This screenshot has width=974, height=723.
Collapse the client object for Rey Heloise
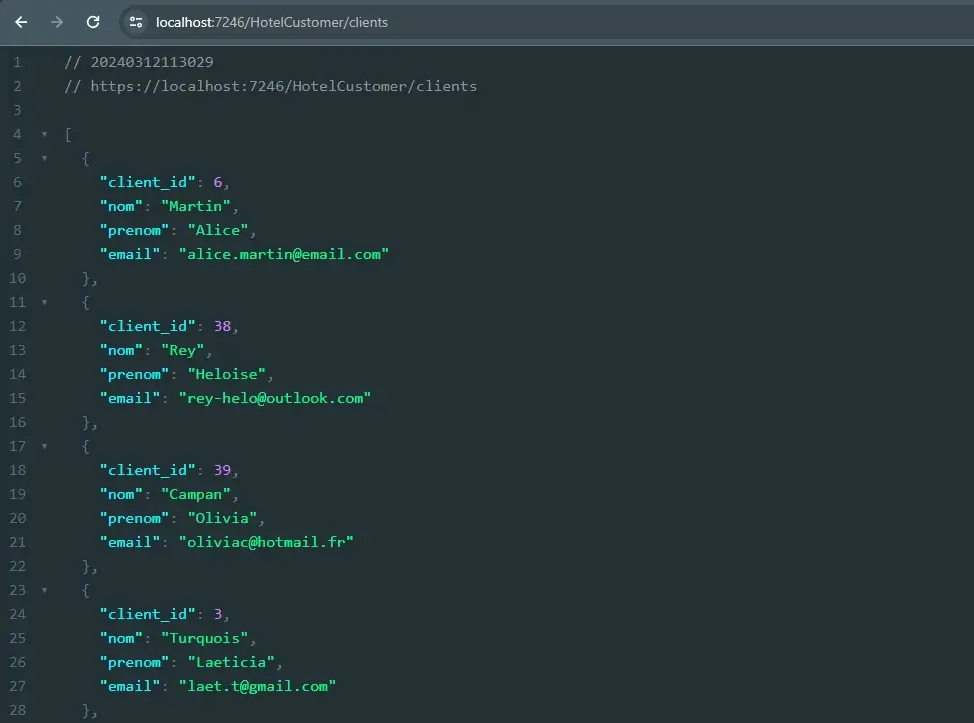[44, 302]
